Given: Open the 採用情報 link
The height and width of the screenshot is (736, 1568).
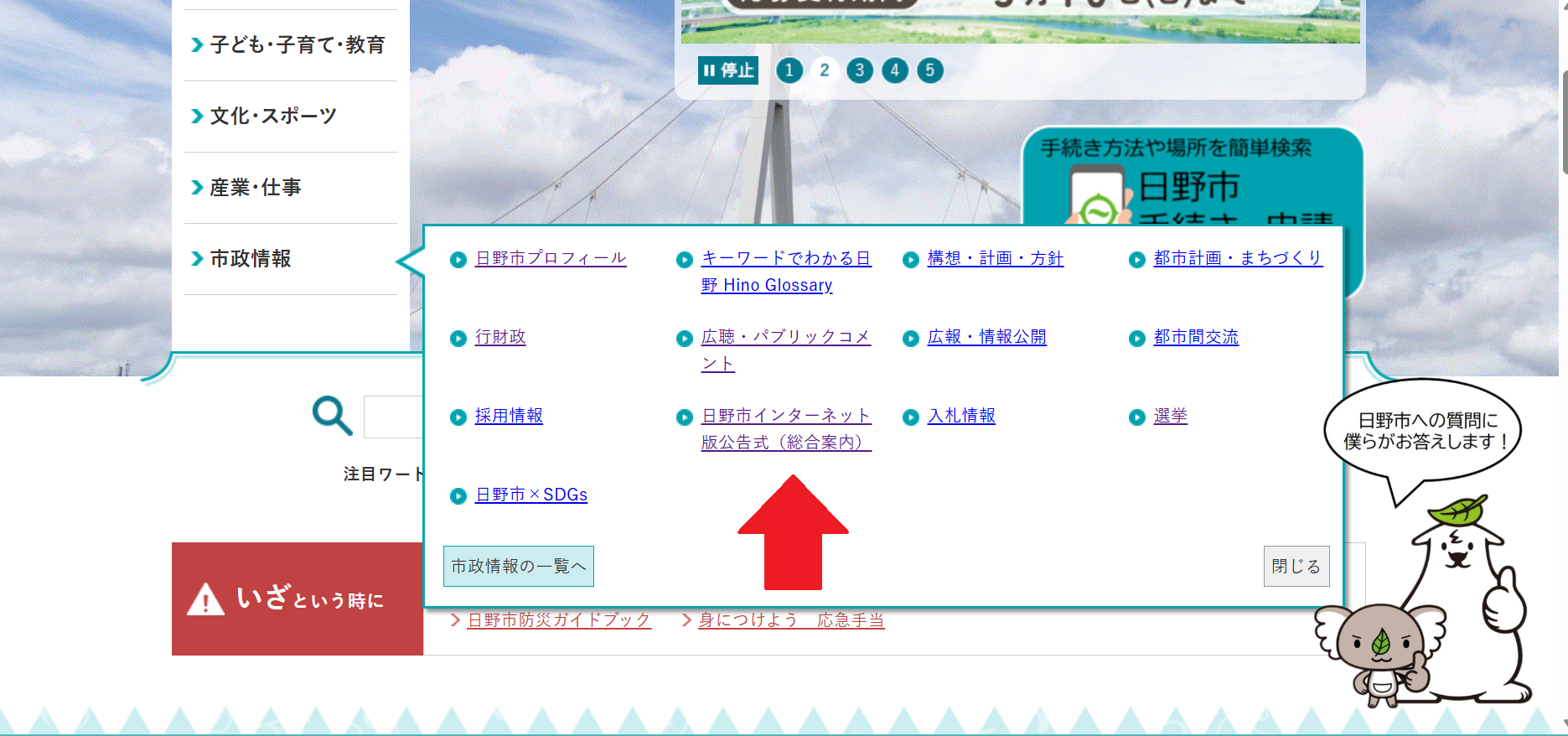Looking at the screenshot, I should (x=509, y=416).
